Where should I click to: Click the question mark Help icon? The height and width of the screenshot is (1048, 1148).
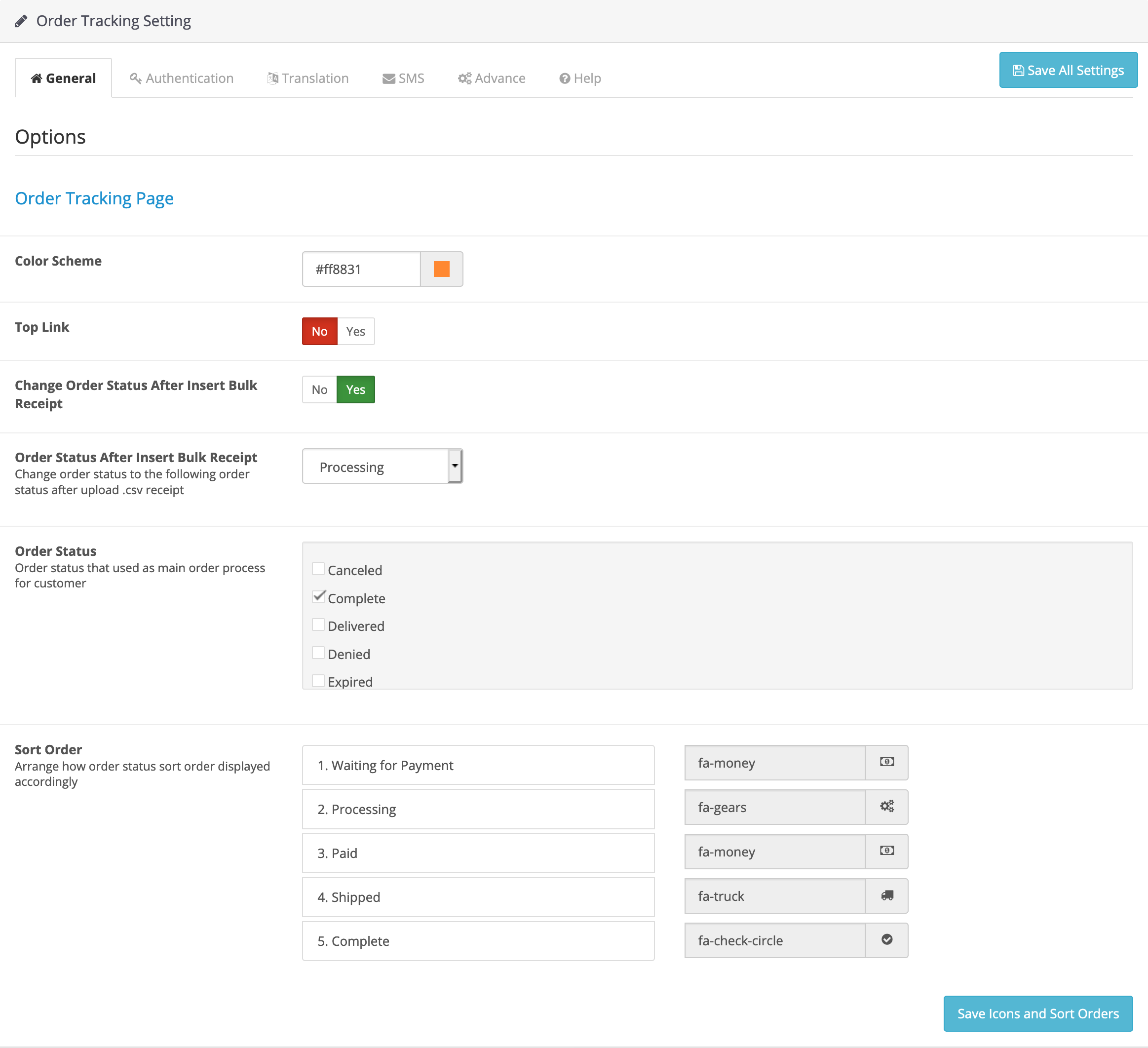(x=564, y=78)
